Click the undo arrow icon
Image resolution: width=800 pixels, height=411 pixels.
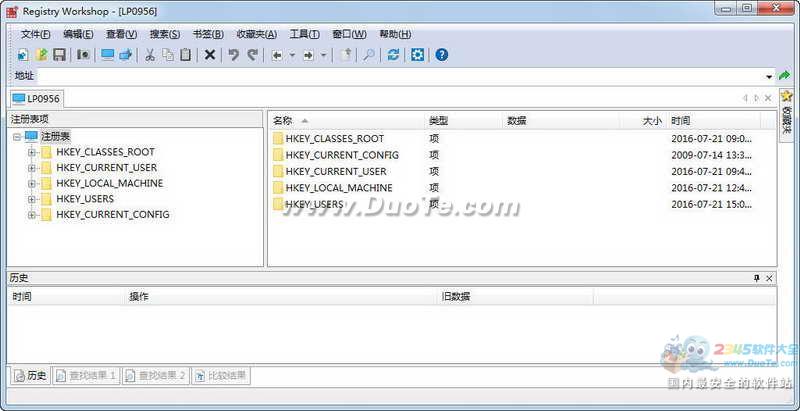[x=234, y=55]
